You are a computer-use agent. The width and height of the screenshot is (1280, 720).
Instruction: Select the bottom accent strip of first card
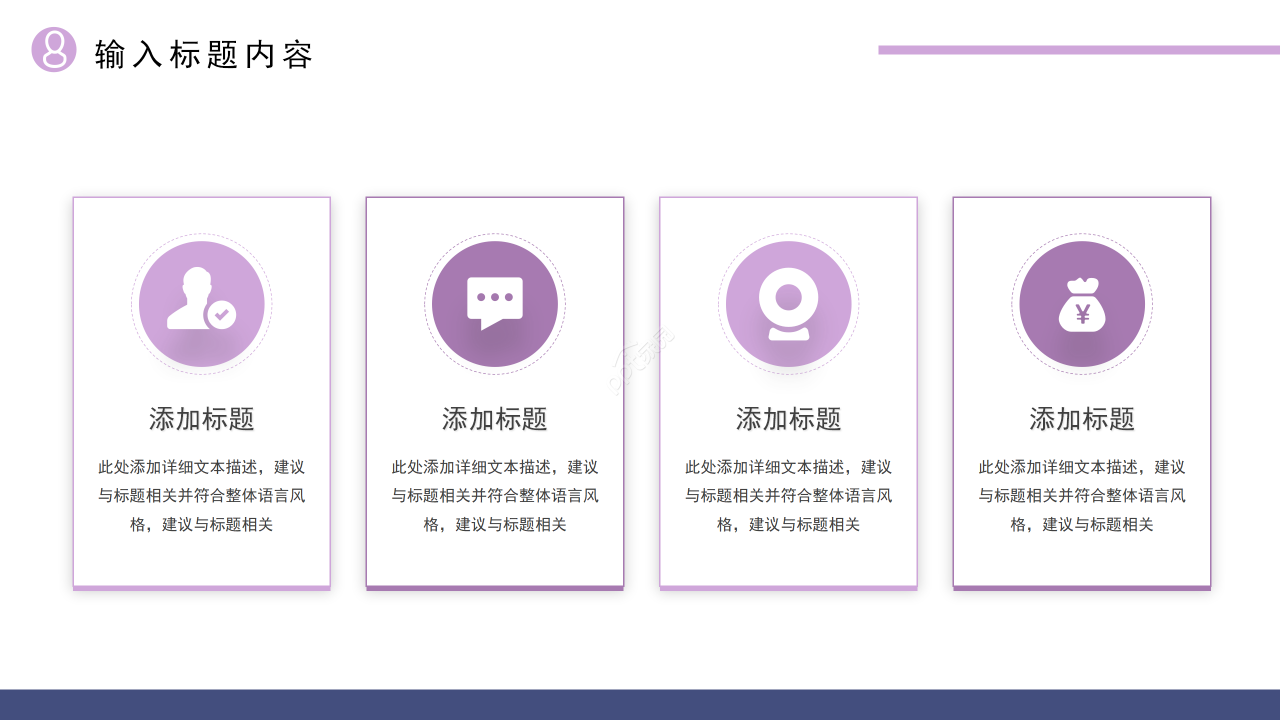point(202,588)
